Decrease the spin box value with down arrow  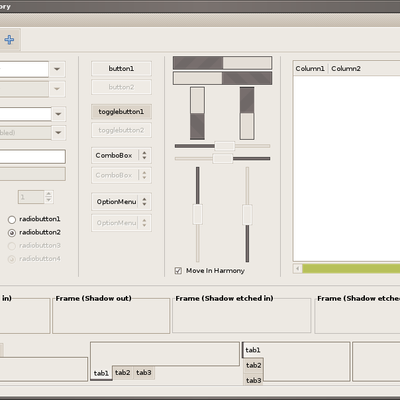49,200
